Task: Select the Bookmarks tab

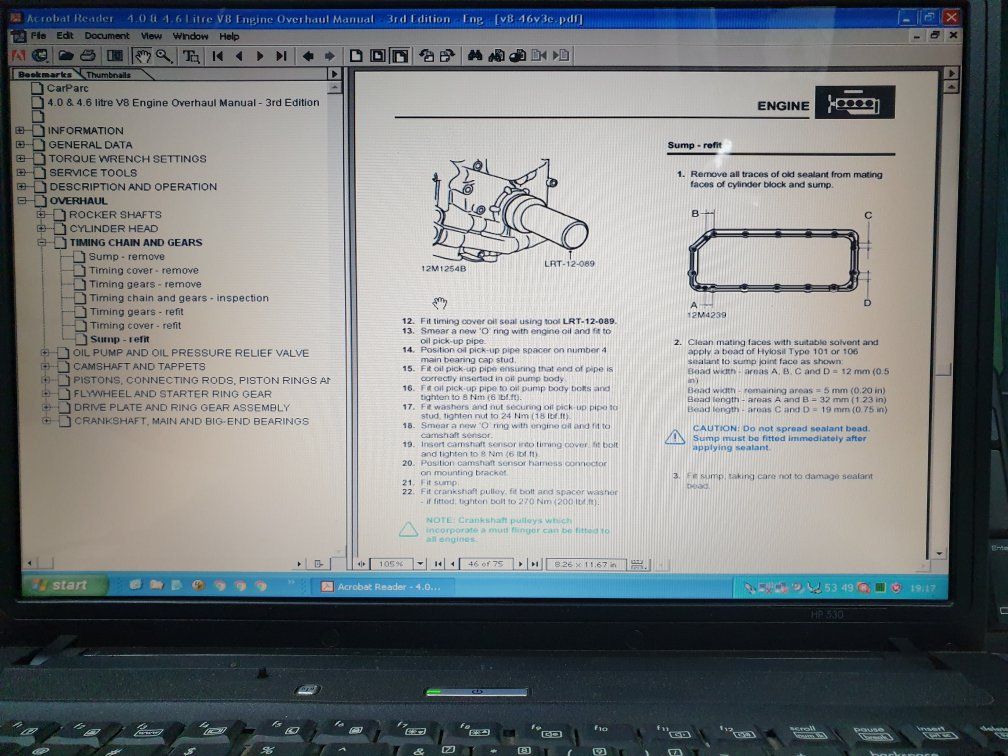Action: (45, 75)
